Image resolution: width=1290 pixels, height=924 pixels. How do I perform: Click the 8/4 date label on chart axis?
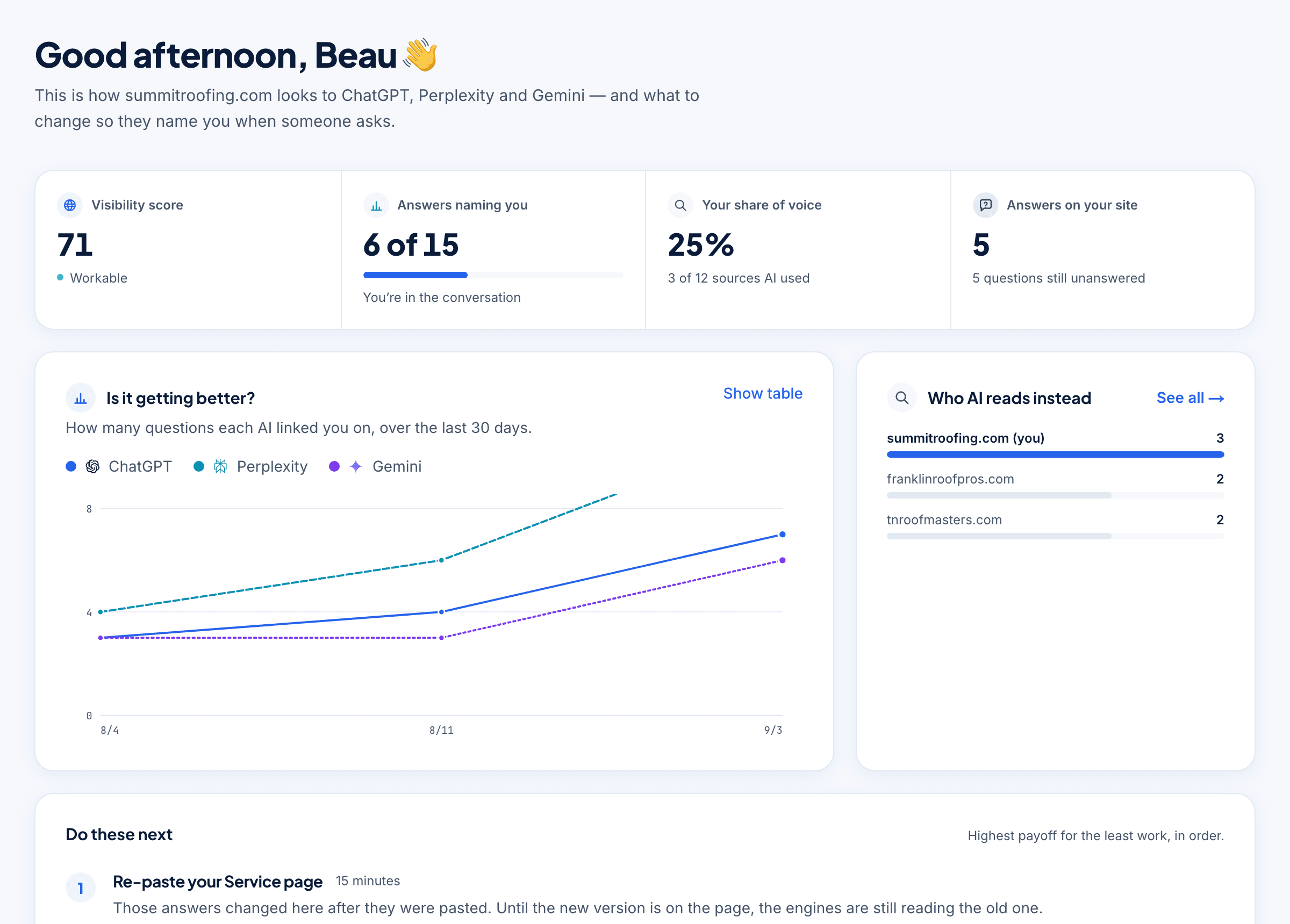tap(110, 730)
